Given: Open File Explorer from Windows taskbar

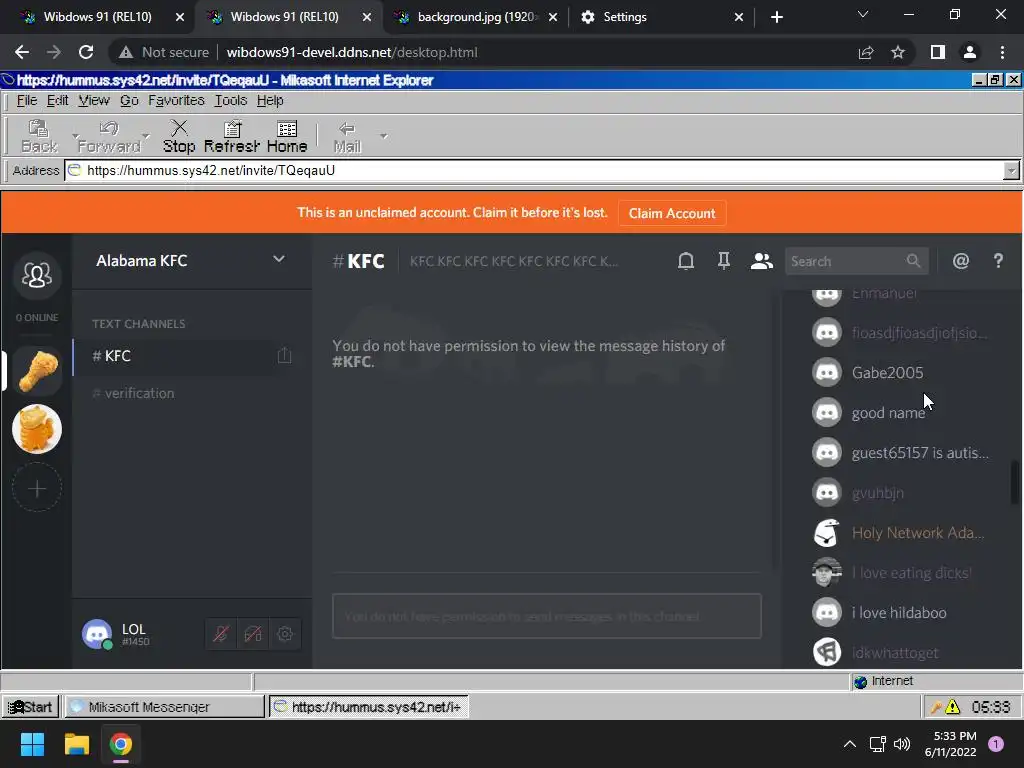Looking at the screenshot, I should pyautogui.click(x=76, y=744).
